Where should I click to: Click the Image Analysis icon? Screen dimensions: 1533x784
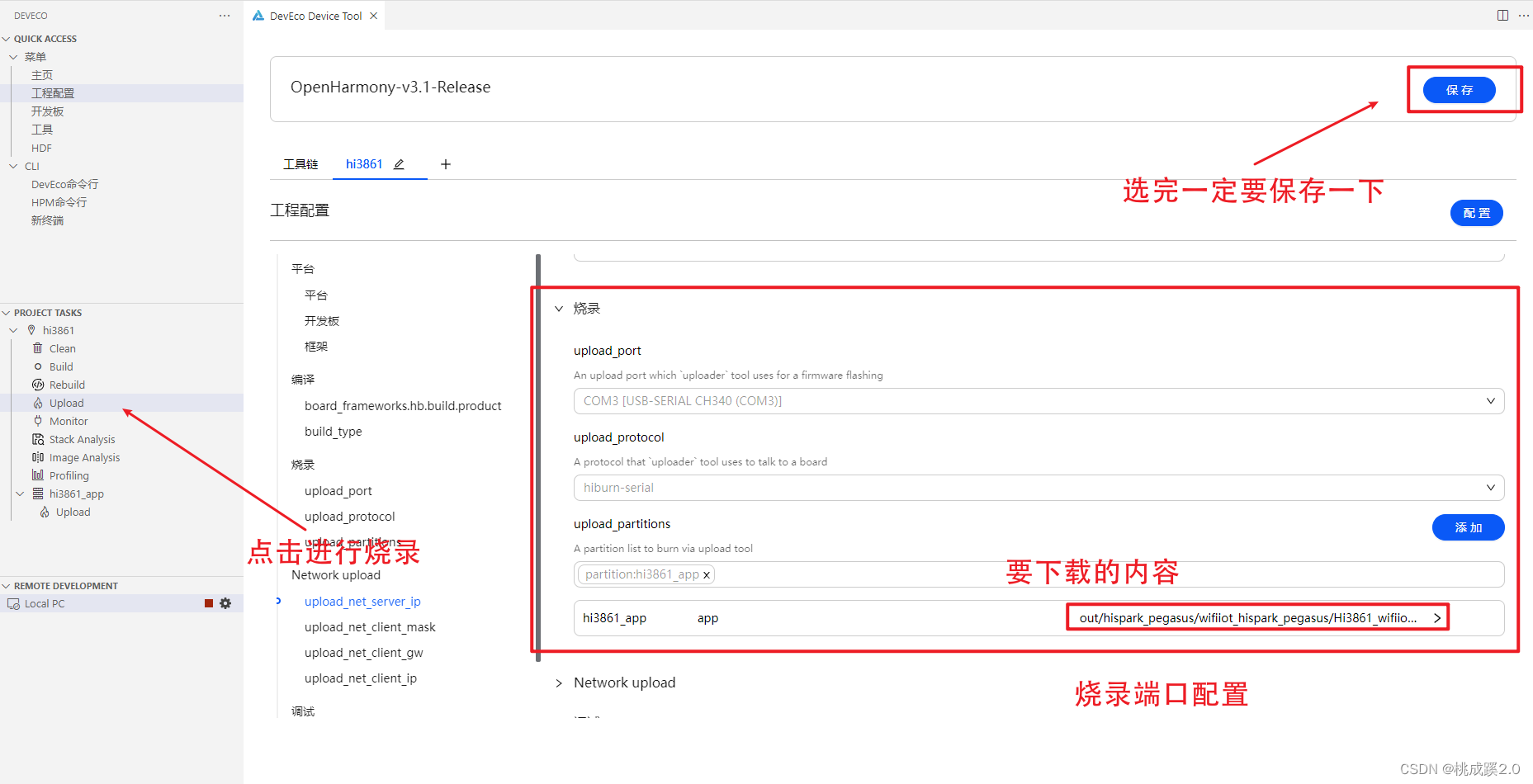tap(38, 457)
